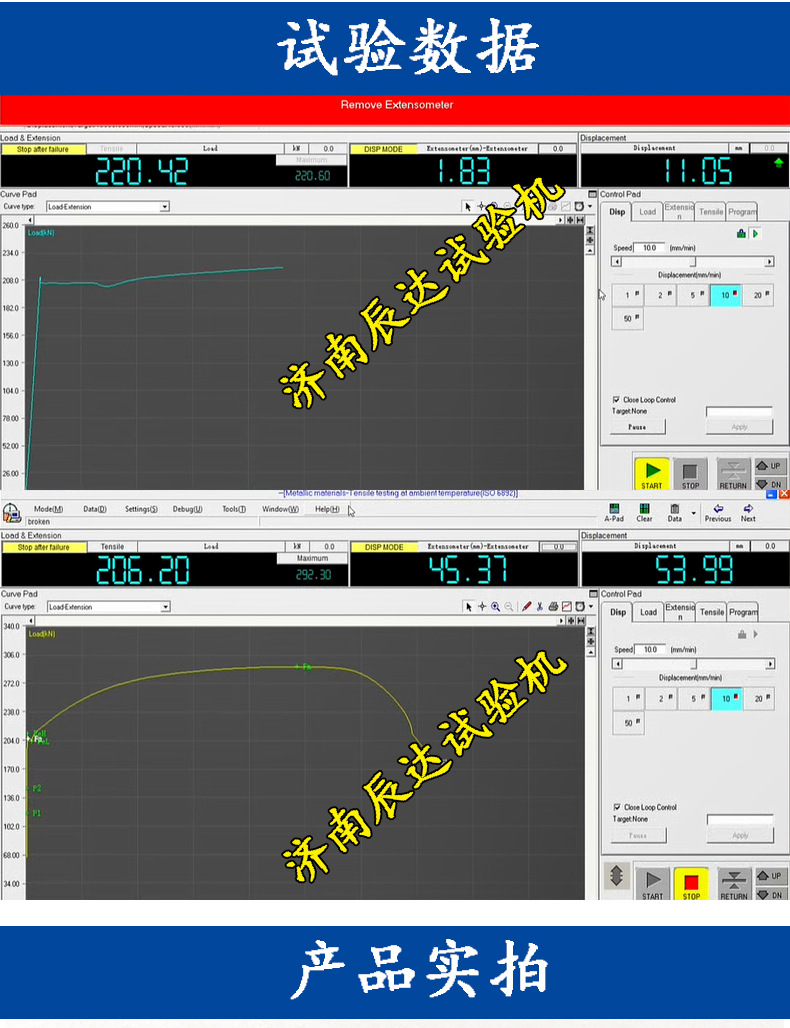Select crosshair tool in lower Curve Pad

click(482, 607)
